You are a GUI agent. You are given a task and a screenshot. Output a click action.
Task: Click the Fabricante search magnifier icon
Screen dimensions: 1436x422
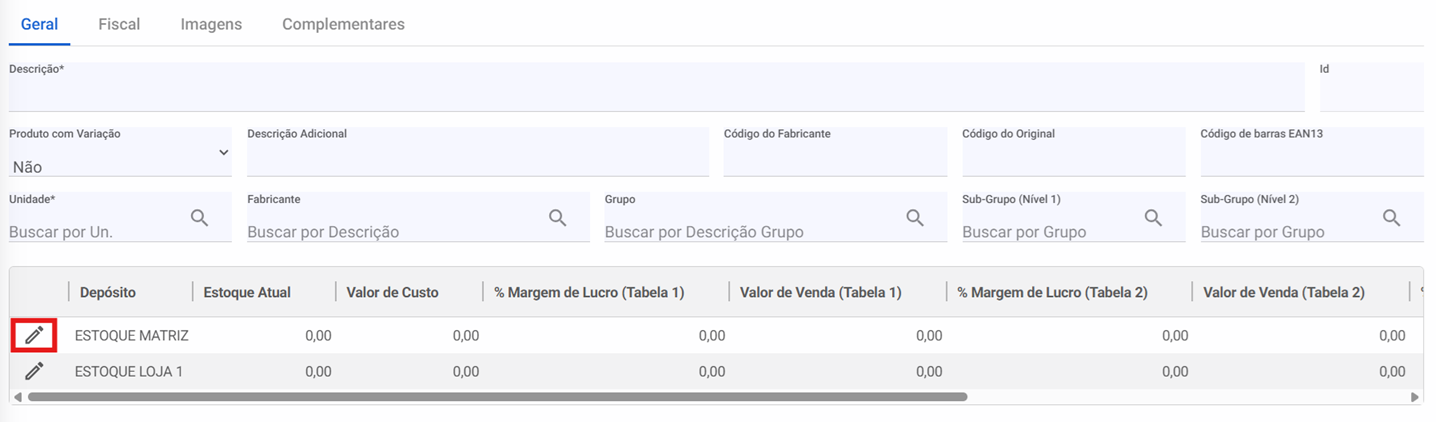558,218
